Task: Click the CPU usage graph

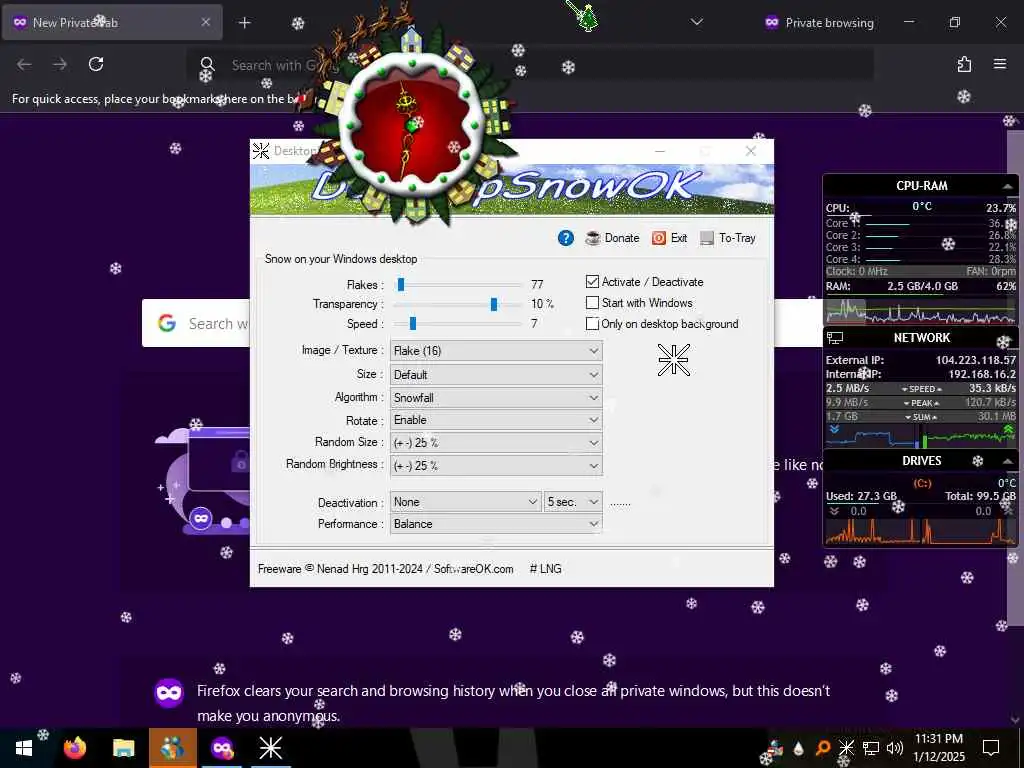Action: tap(921, 311)
